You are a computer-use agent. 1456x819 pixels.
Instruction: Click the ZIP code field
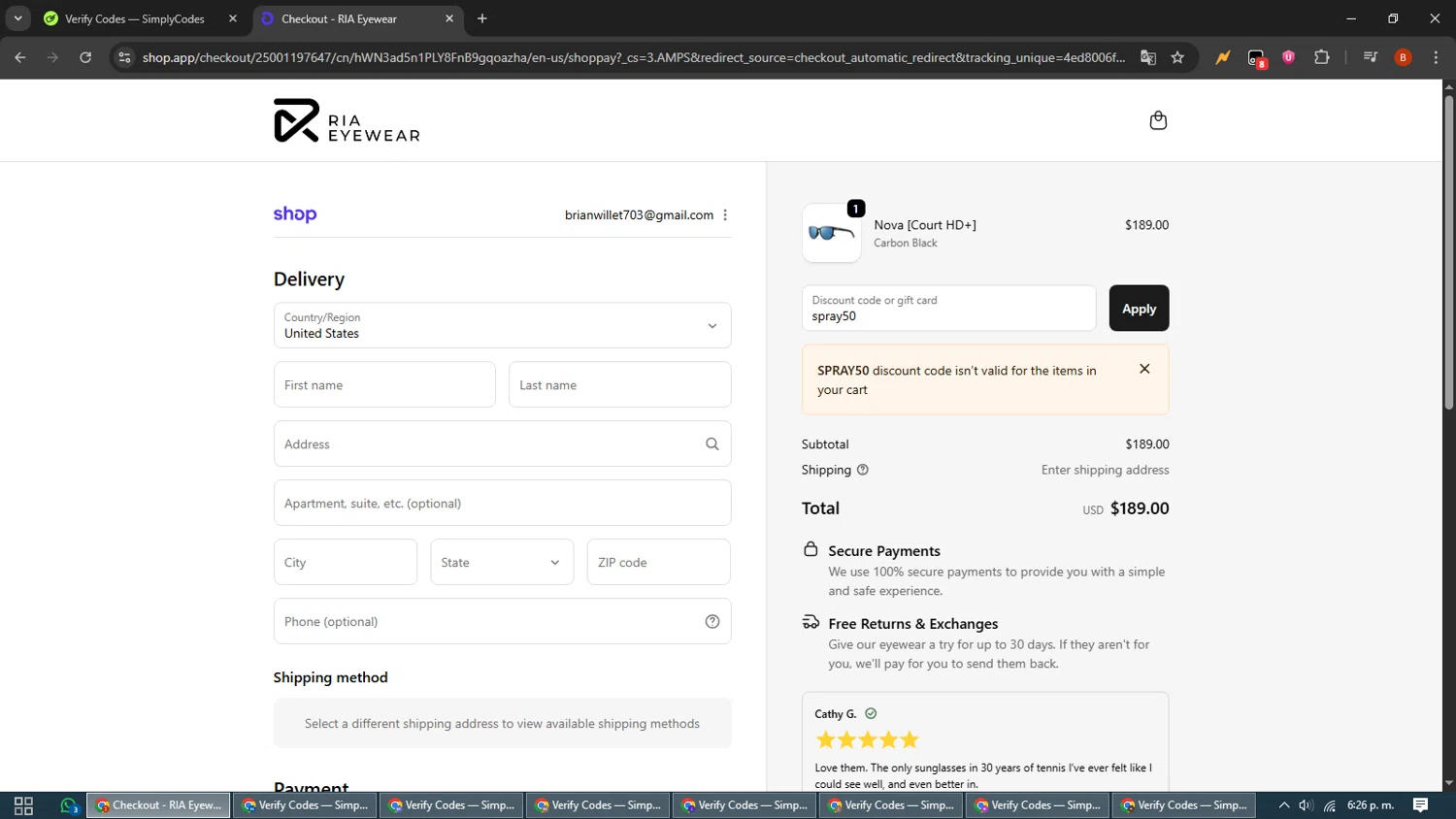point(658,562)
